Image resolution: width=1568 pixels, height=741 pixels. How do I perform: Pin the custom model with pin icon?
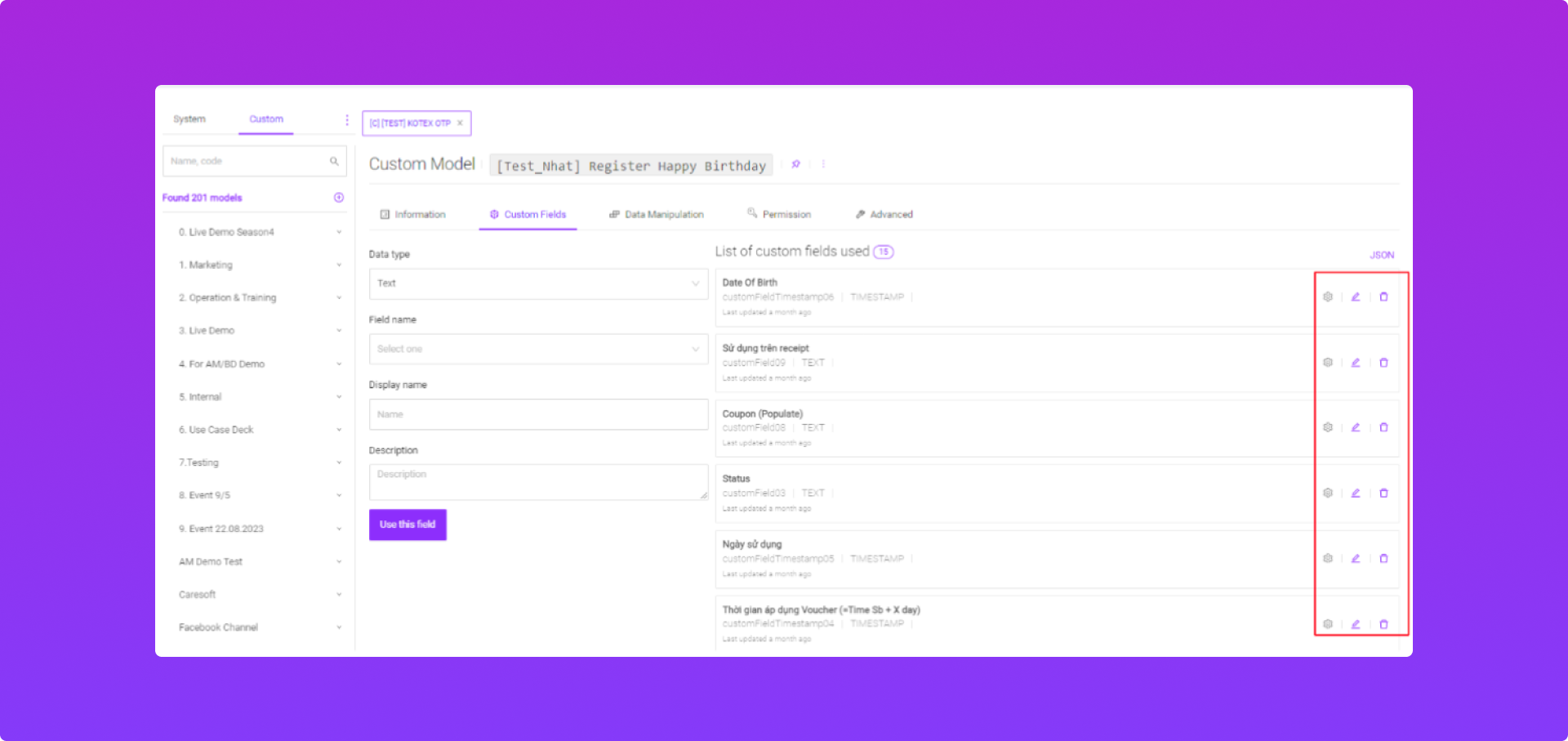(x=795, y=164)
